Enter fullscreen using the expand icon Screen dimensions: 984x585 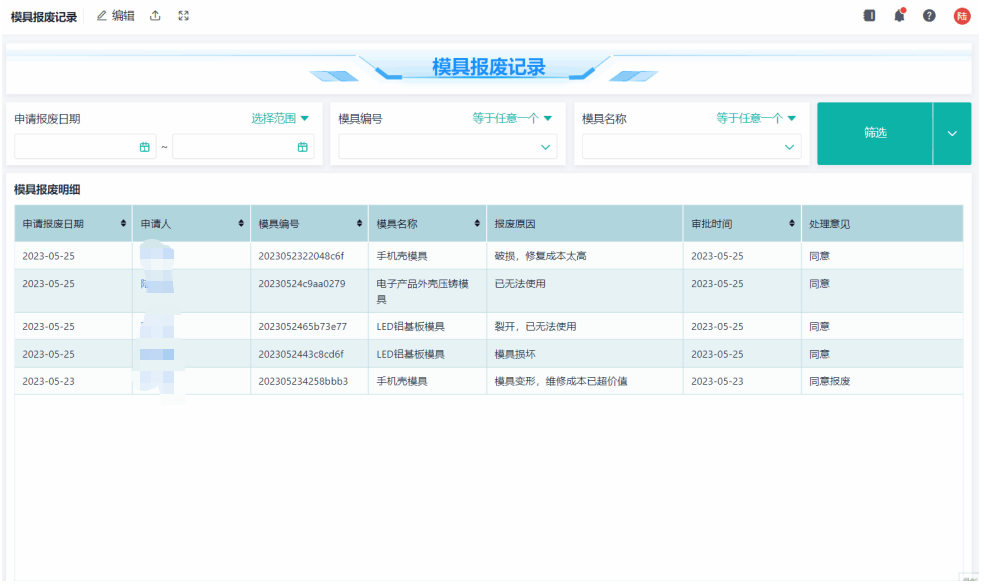tap(183, 16)
